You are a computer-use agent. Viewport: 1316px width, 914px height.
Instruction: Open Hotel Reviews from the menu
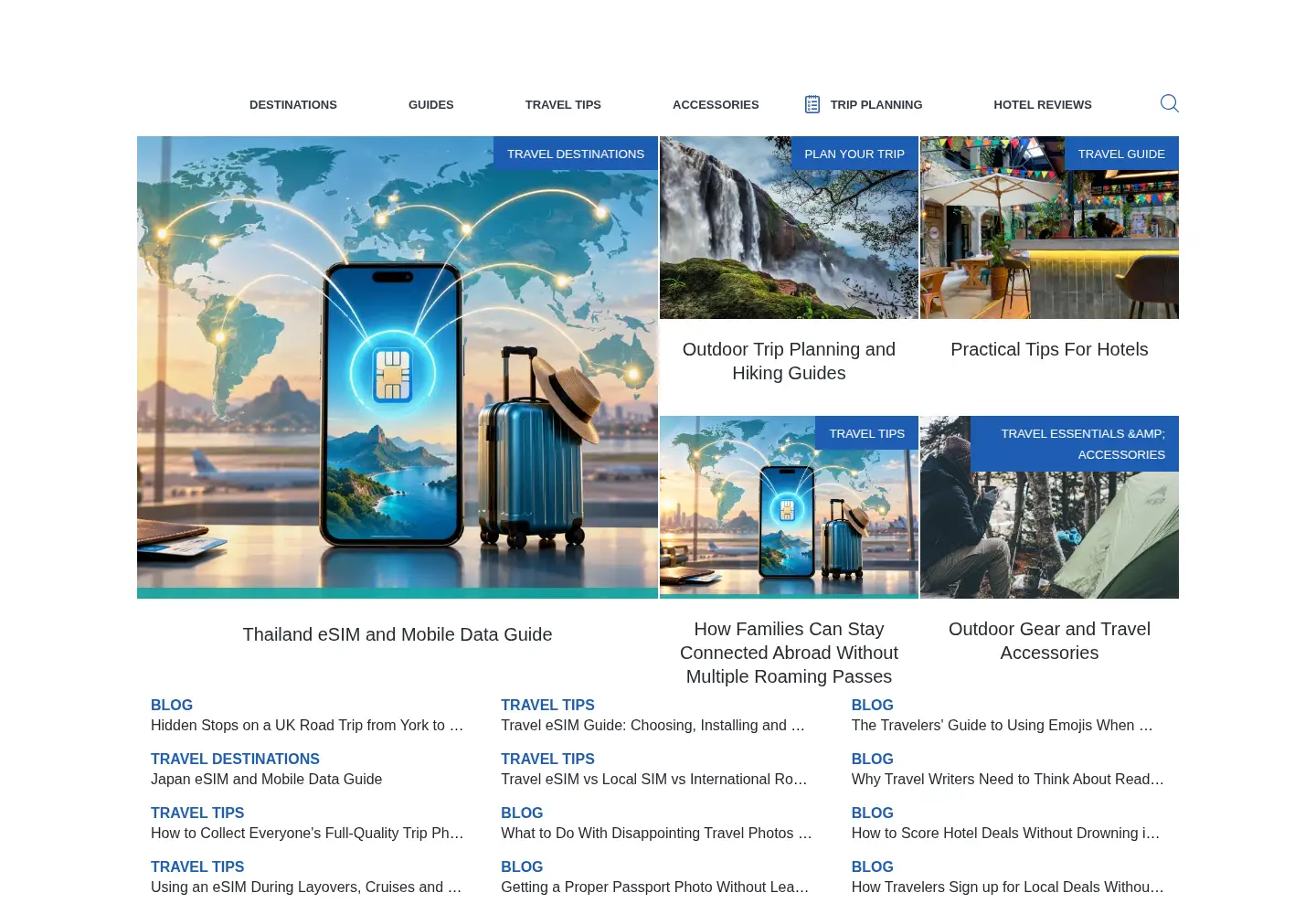point(1043,105)
